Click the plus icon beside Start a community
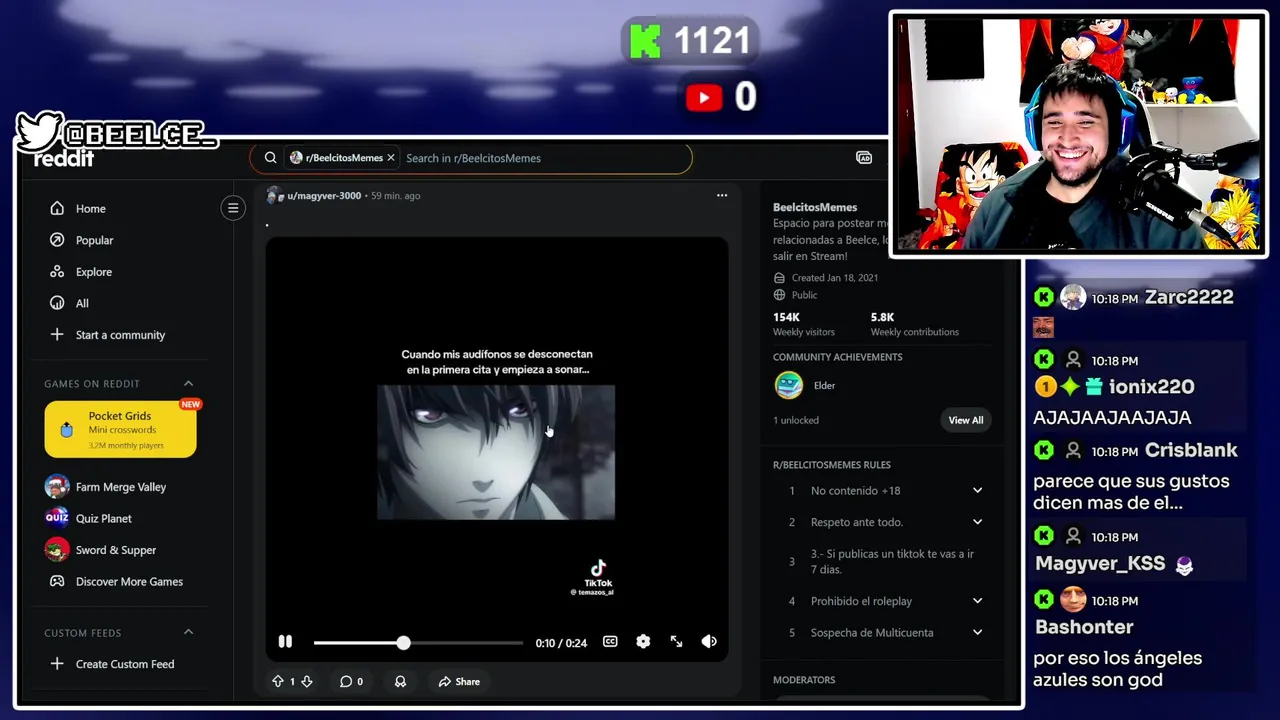Viewport: 1280px width, 720px height. (x=57, y=334)
